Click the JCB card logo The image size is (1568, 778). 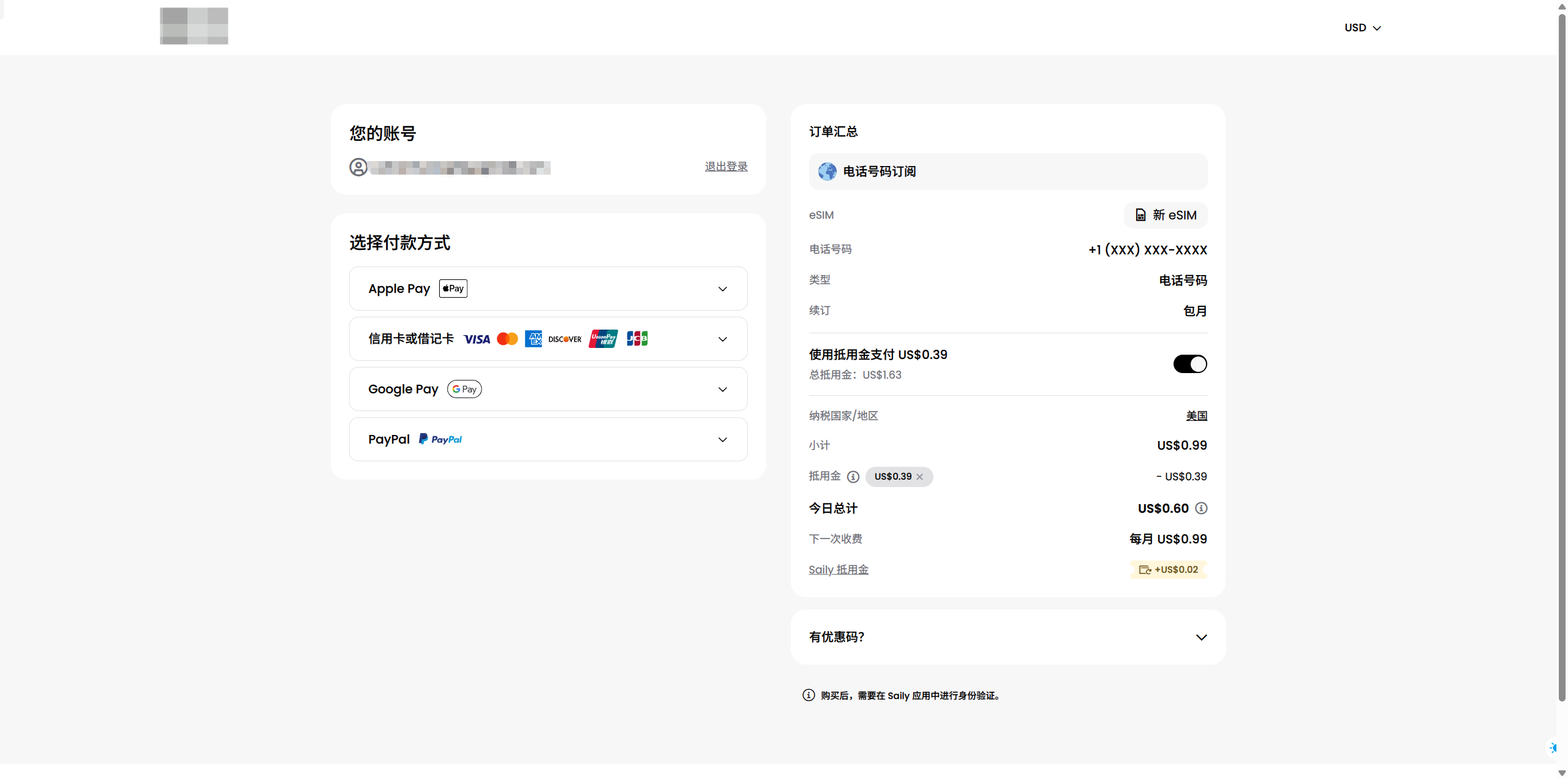(637, 339)
